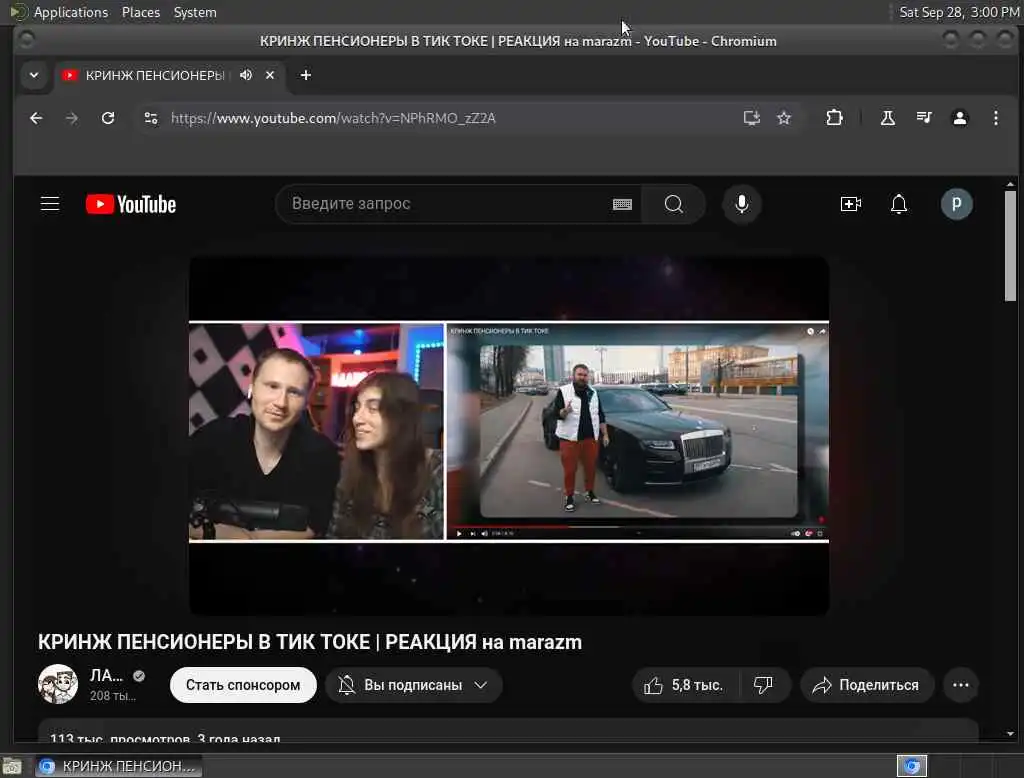The width and height of the screenshot is (1024, 778).
Task: Go to the YouTube home logo
Action: pos(131,204)
